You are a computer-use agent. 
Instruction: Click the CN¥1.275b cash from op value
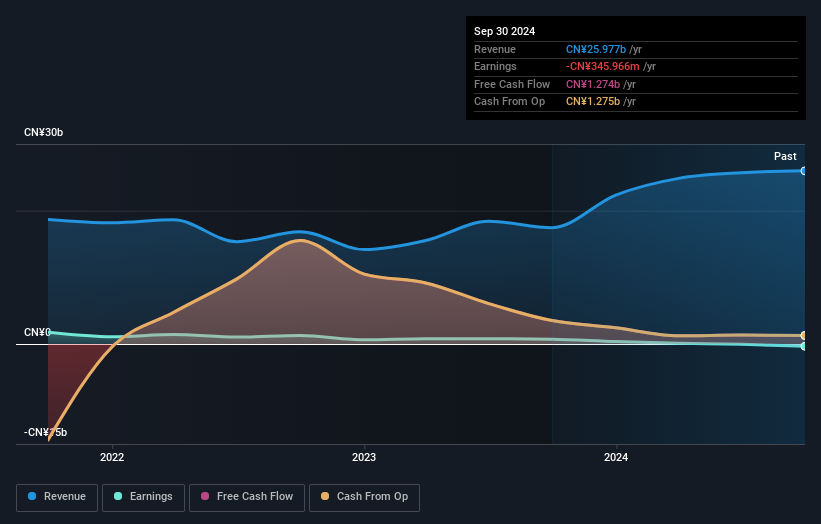593,102
